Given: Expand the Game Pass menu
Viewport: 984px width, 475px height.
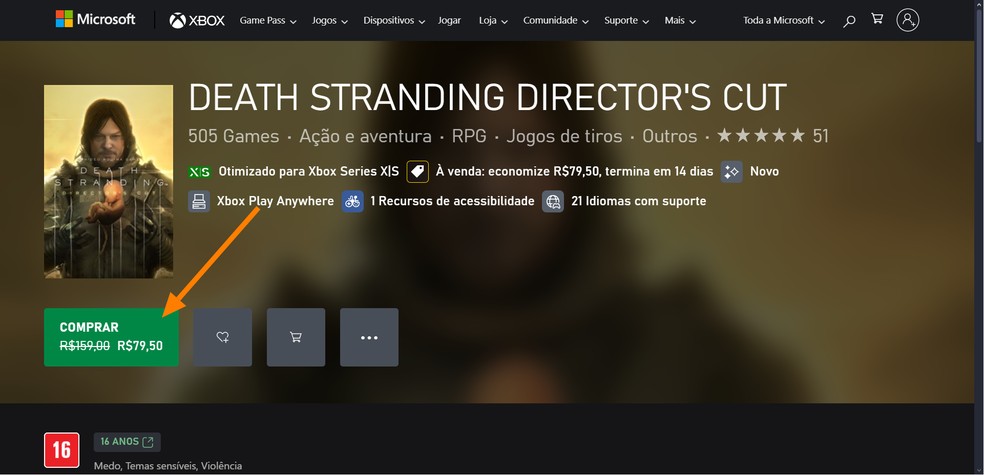Looking at the screenshot, I should [x=268, y=21].
